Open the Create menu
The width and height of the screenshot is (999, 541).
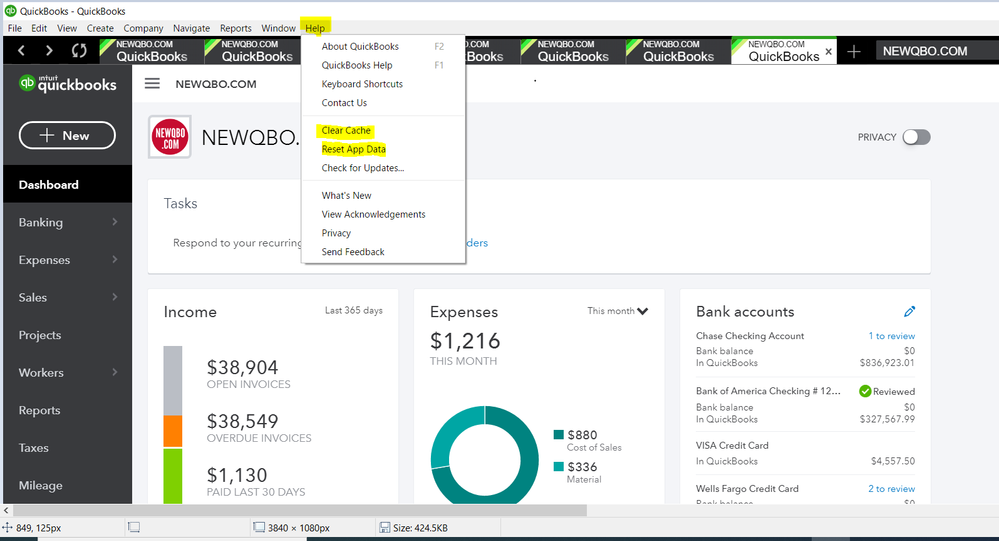[x=100, y=28]
